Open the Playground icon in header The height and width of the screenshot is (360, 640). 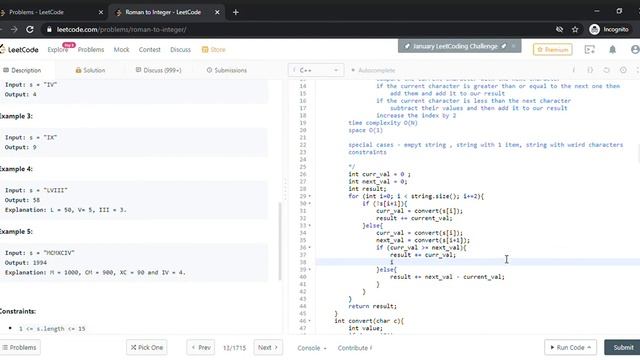tap(589, 49)
